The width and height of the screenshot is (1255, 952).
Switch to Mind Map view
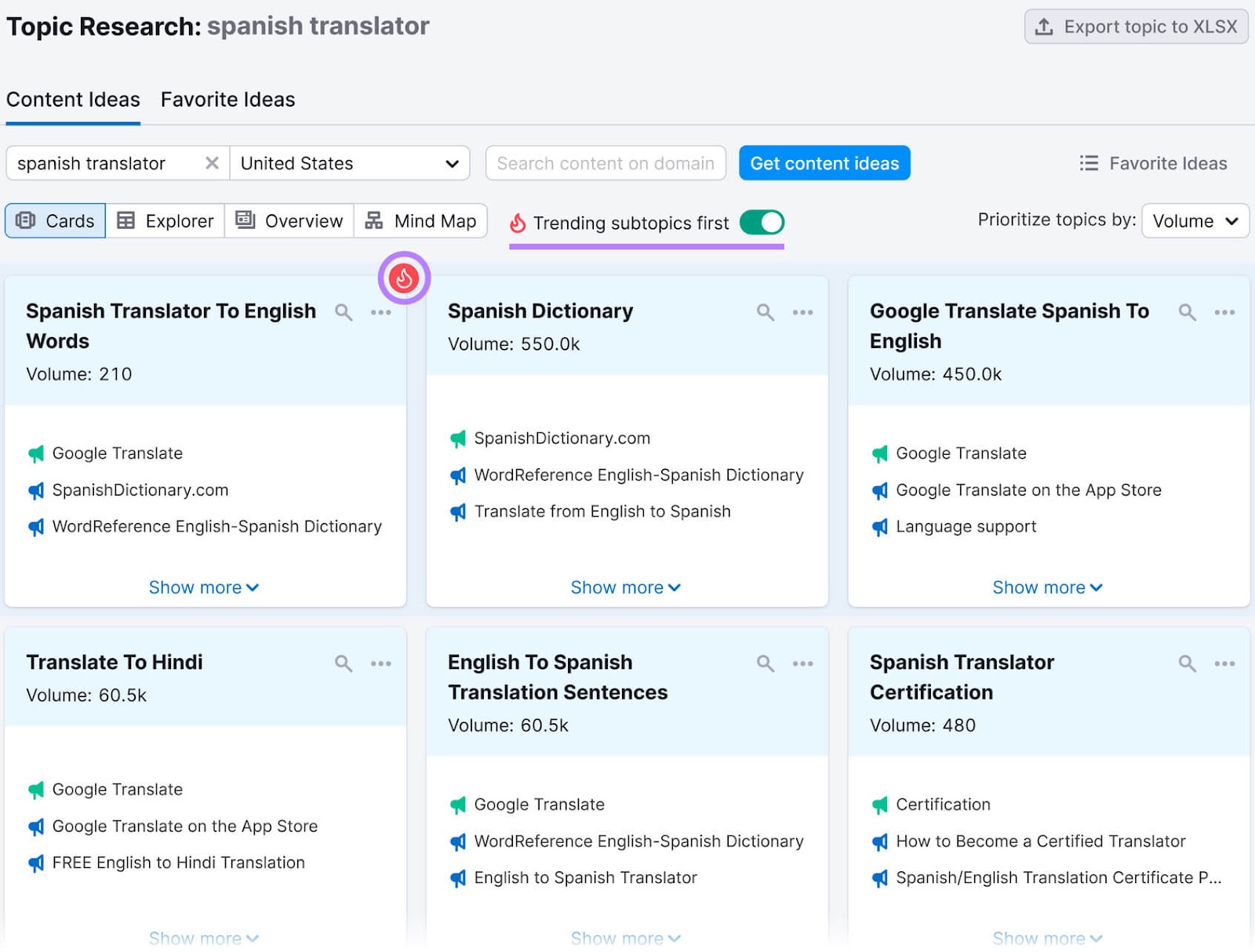(421, 221)
